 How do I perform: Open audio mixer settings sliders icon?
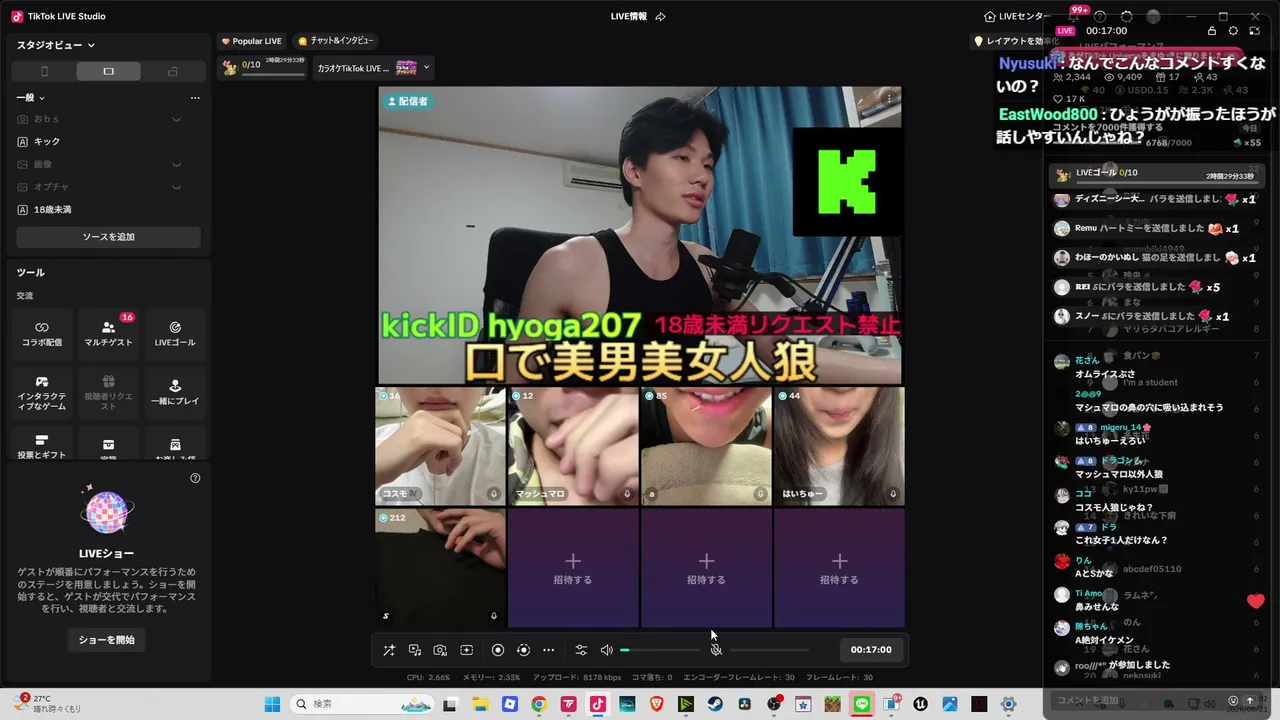pyautogui.click(x=581, y=650)
